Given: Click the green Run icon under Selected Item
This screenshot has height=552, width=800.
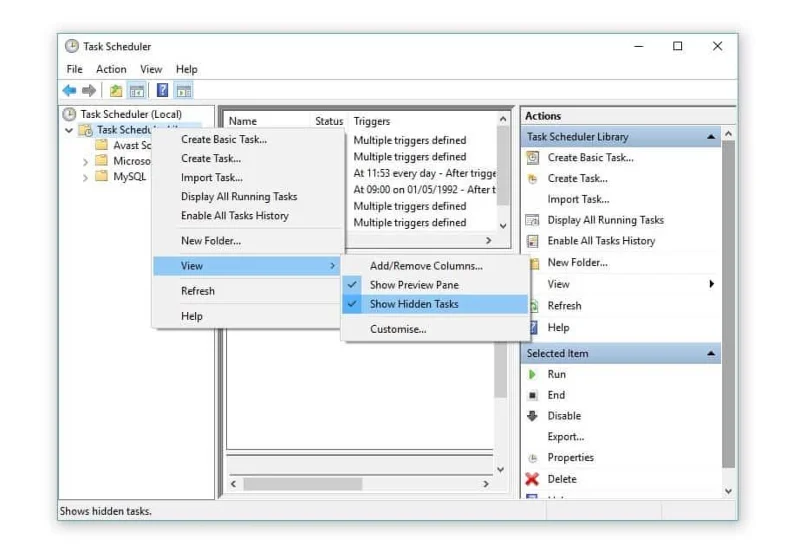Looking at the screenshot, I should coord(532,374).
